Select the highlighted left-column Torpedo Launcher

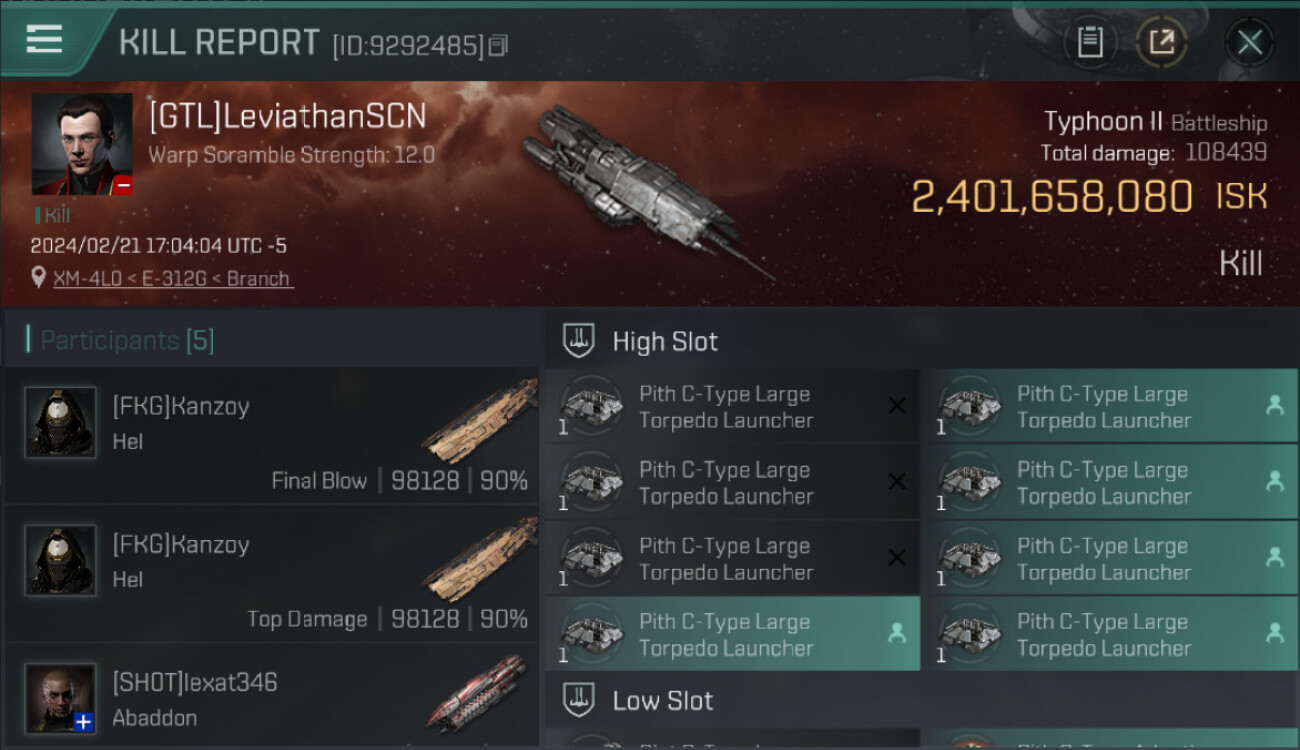(732, 634)
